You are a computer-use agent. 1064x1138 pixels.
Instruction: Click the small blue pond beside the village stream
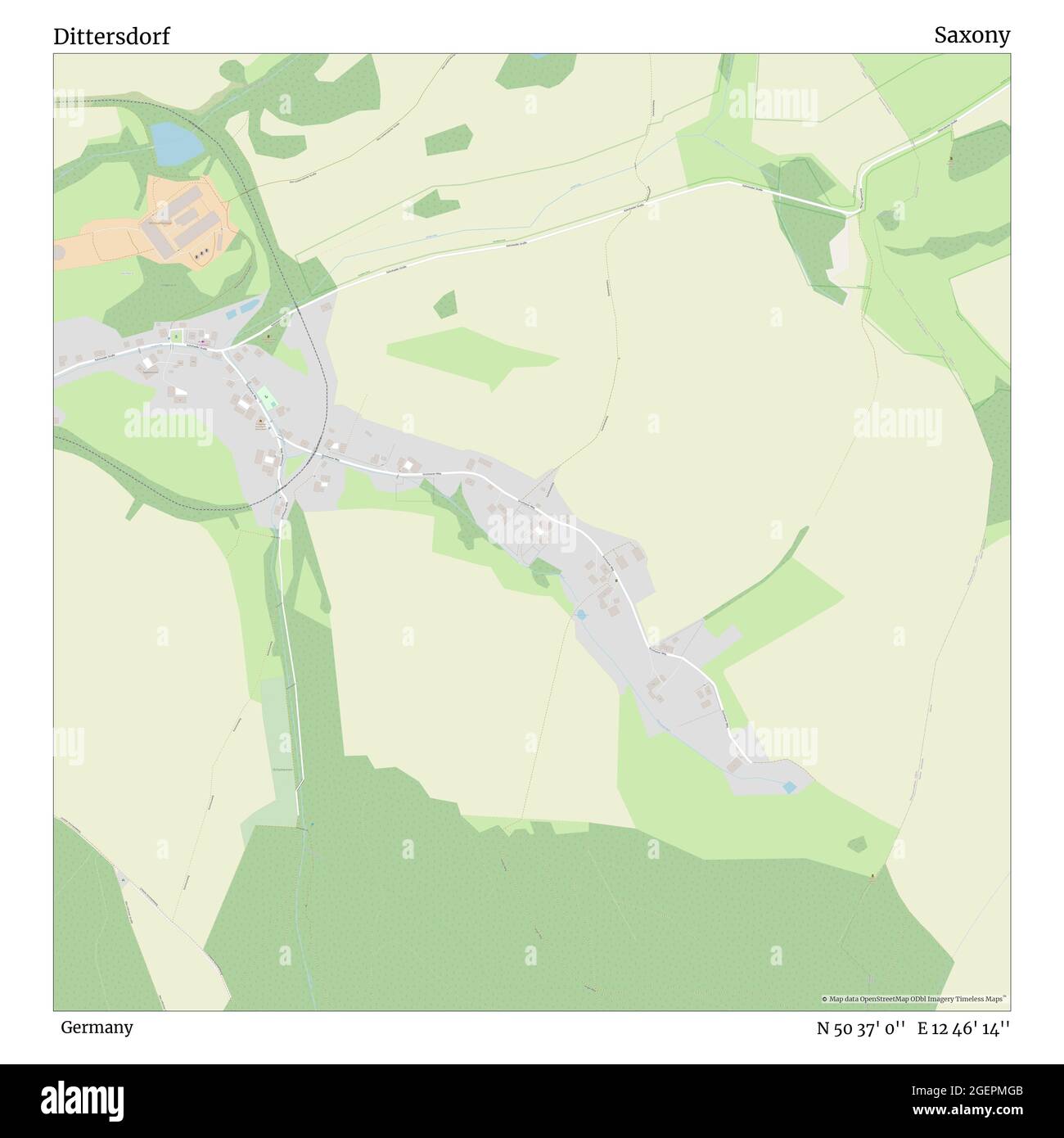[581, 614]
